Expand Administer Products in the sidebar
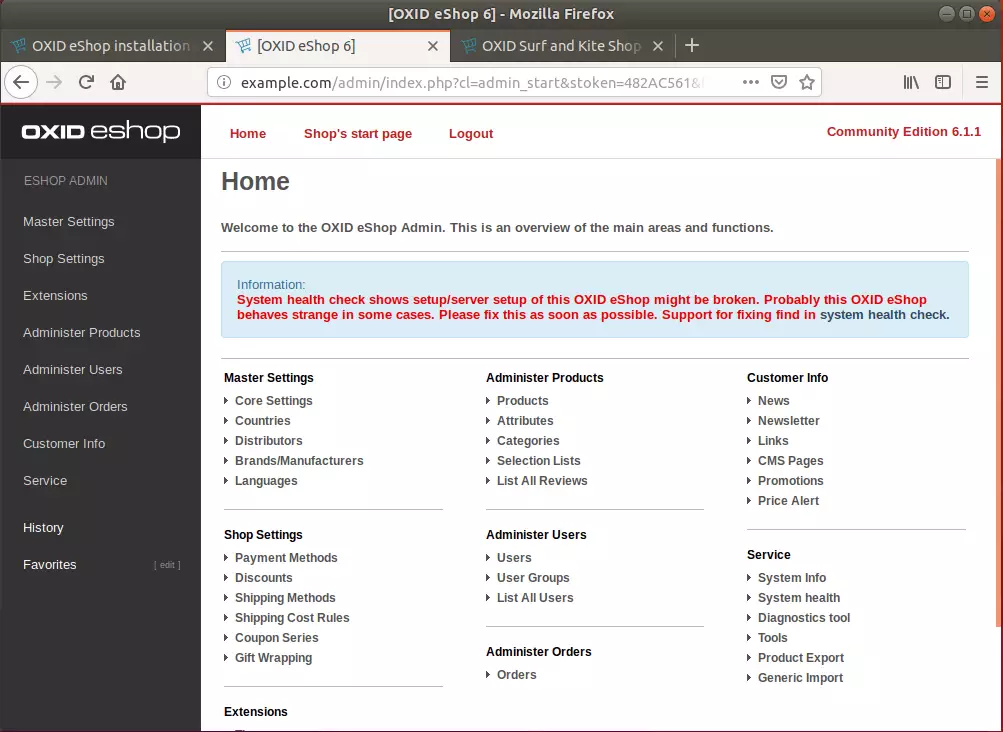 pyautogui.click(x=81, y=333)
